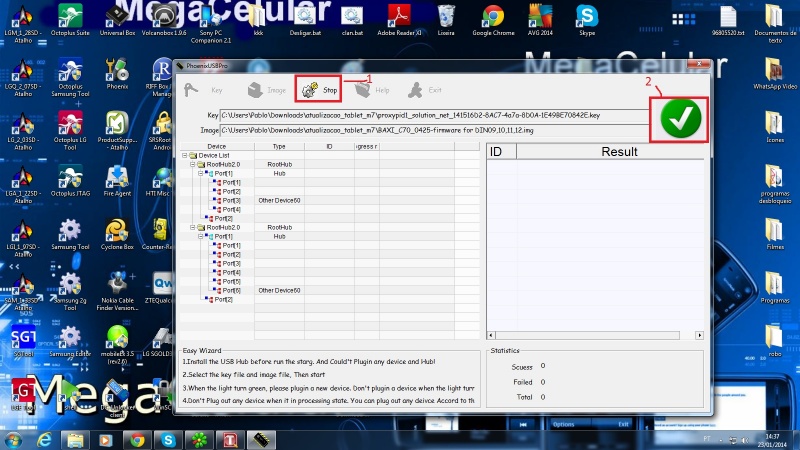Open Universal Box desktop shortcut
Screen dimensions: 800x450
117,20
